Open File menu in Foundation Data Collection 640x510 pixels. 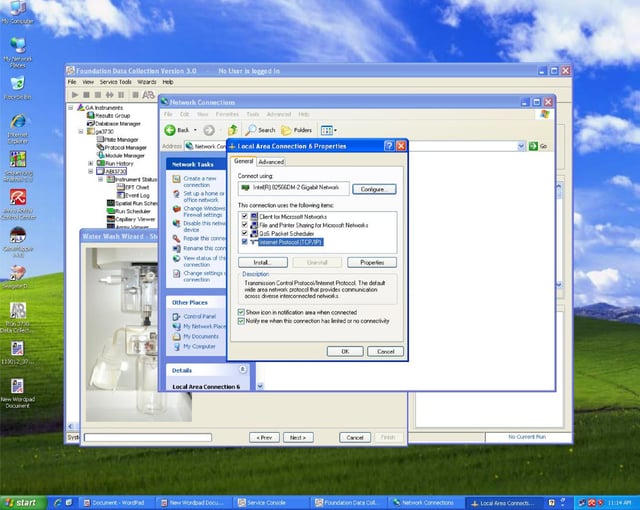[x=72, y=82]
